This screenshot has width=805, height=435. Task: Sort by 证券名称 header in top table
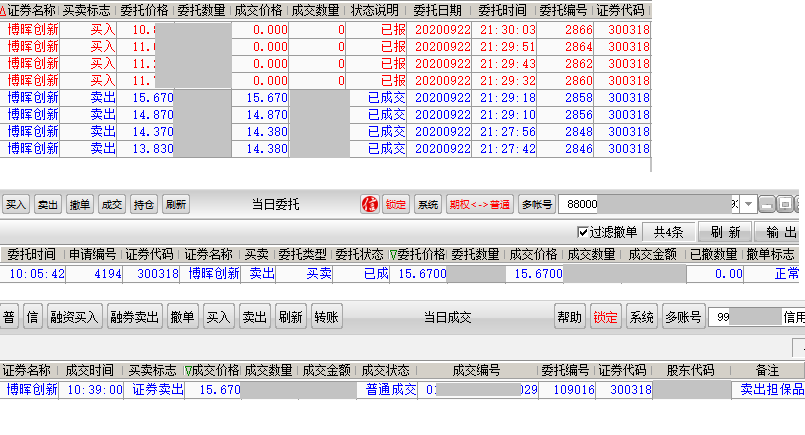tap(31, 10)
